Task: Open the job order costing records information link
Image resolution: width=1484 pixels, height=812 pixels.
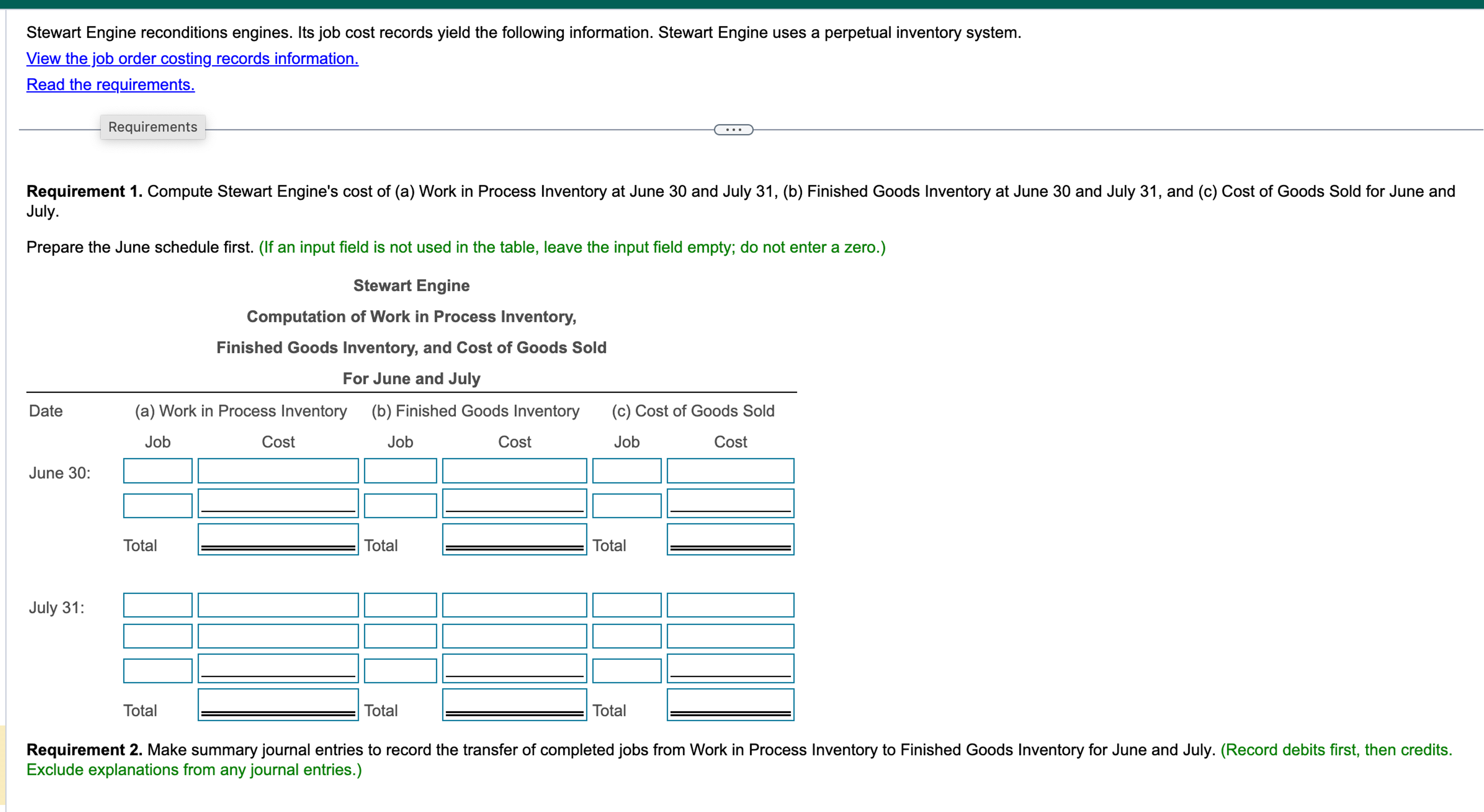Action: 192,58
